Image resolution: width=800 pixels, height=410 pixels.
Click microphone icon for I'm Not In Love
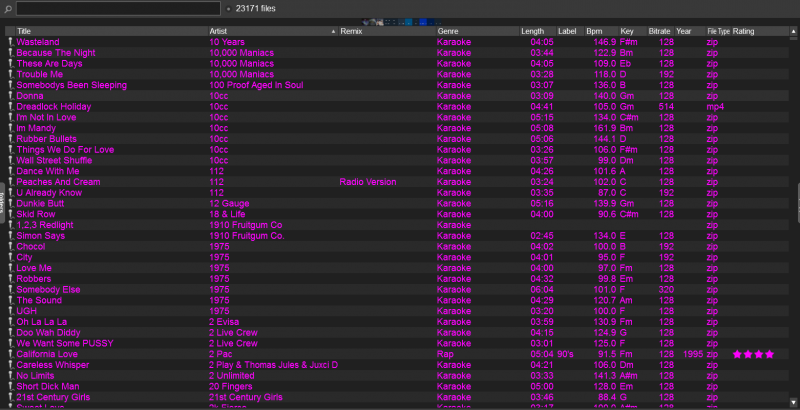[10, 117]
